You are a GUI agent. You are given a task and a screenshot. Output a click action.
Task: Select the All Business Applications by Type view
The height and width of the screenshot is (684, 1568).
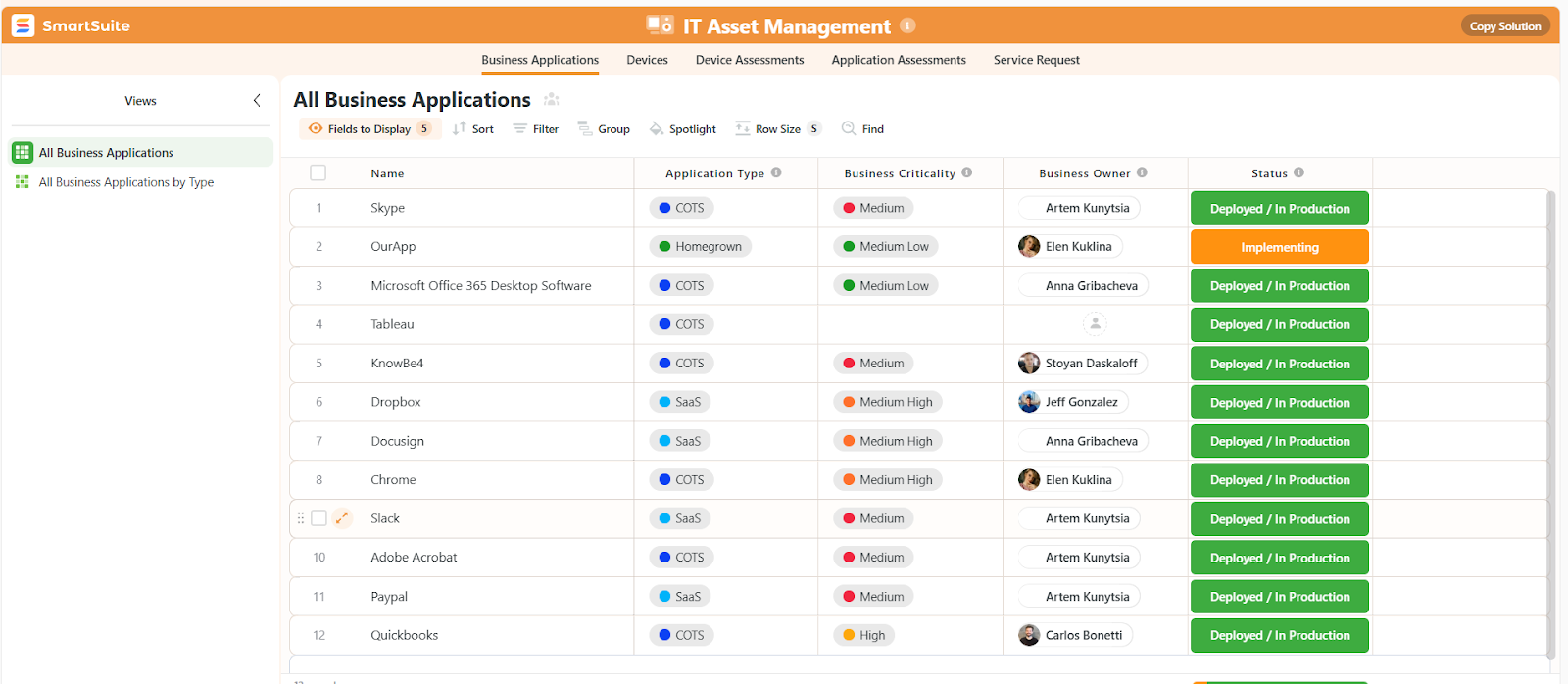pos(142,182)
